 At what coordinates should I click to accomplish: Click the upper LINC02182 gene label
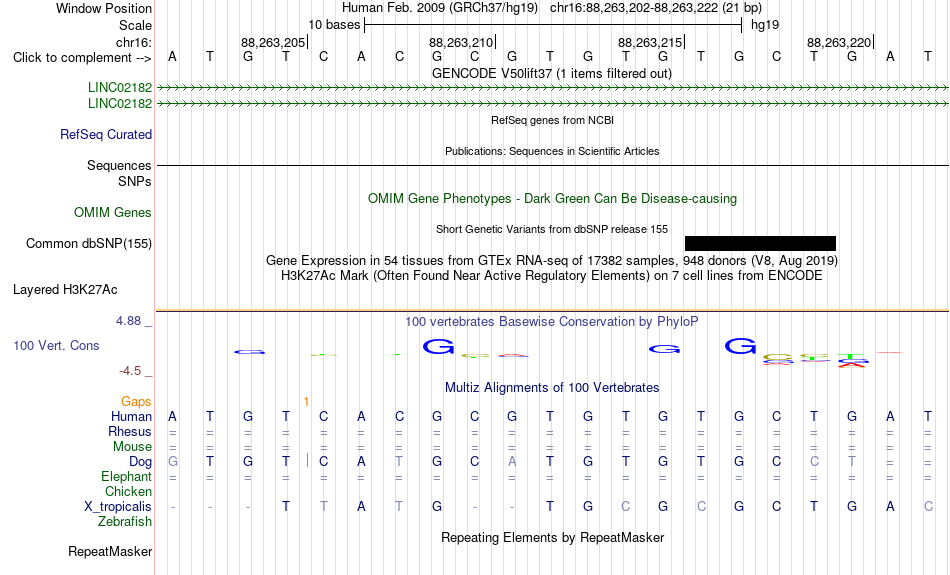[x=120, y=87]
